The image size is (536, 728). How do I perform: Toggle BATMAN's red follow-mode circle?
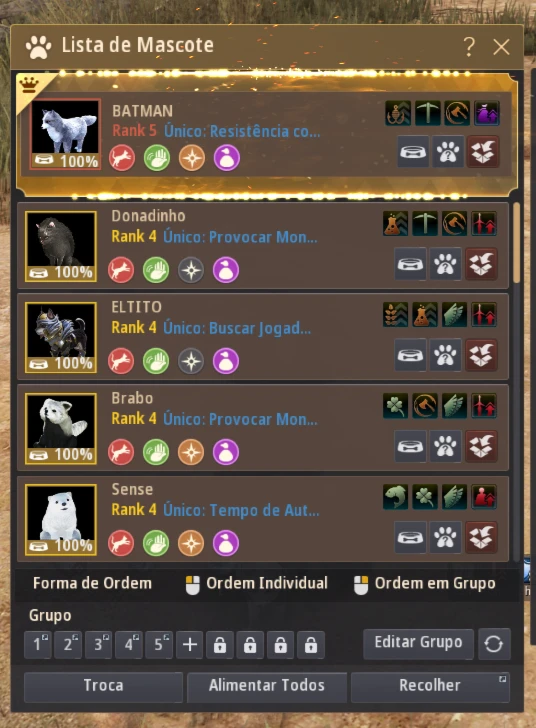click(122, 158)
